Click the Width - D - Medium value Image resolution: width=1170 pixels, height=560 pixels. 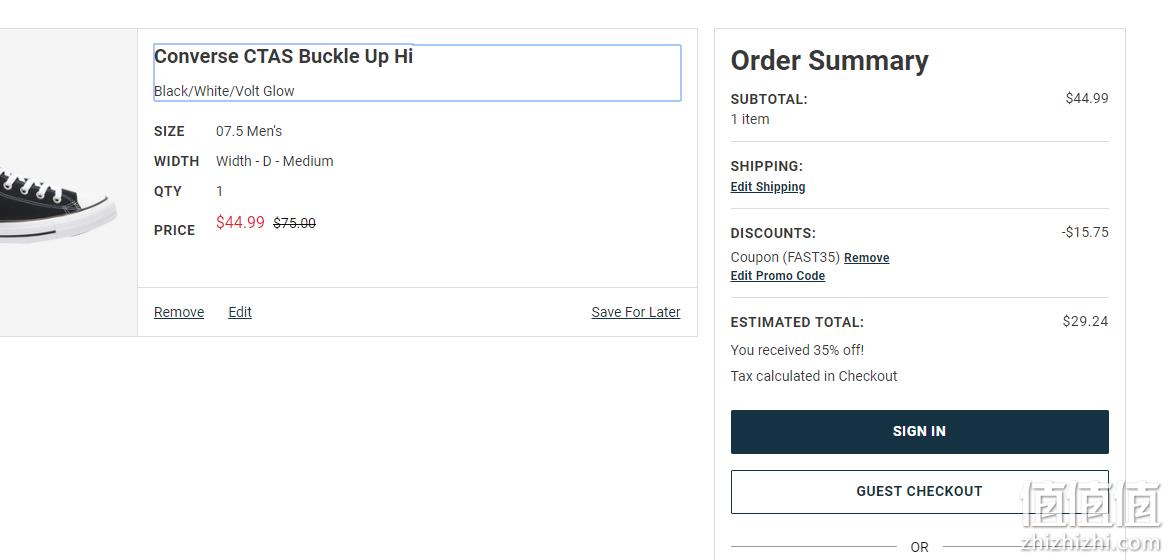point(275,161)
